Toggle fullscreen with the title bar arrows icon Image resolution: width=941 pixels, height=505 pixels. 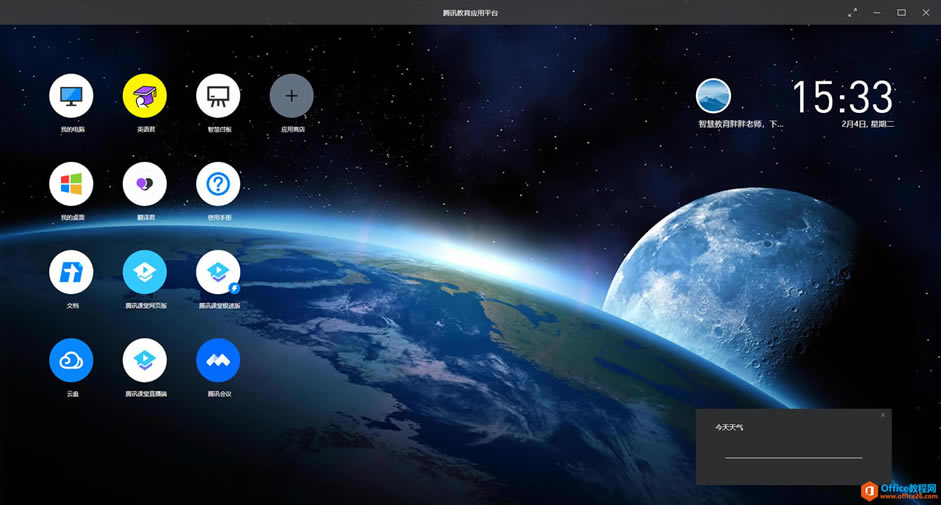852,13
